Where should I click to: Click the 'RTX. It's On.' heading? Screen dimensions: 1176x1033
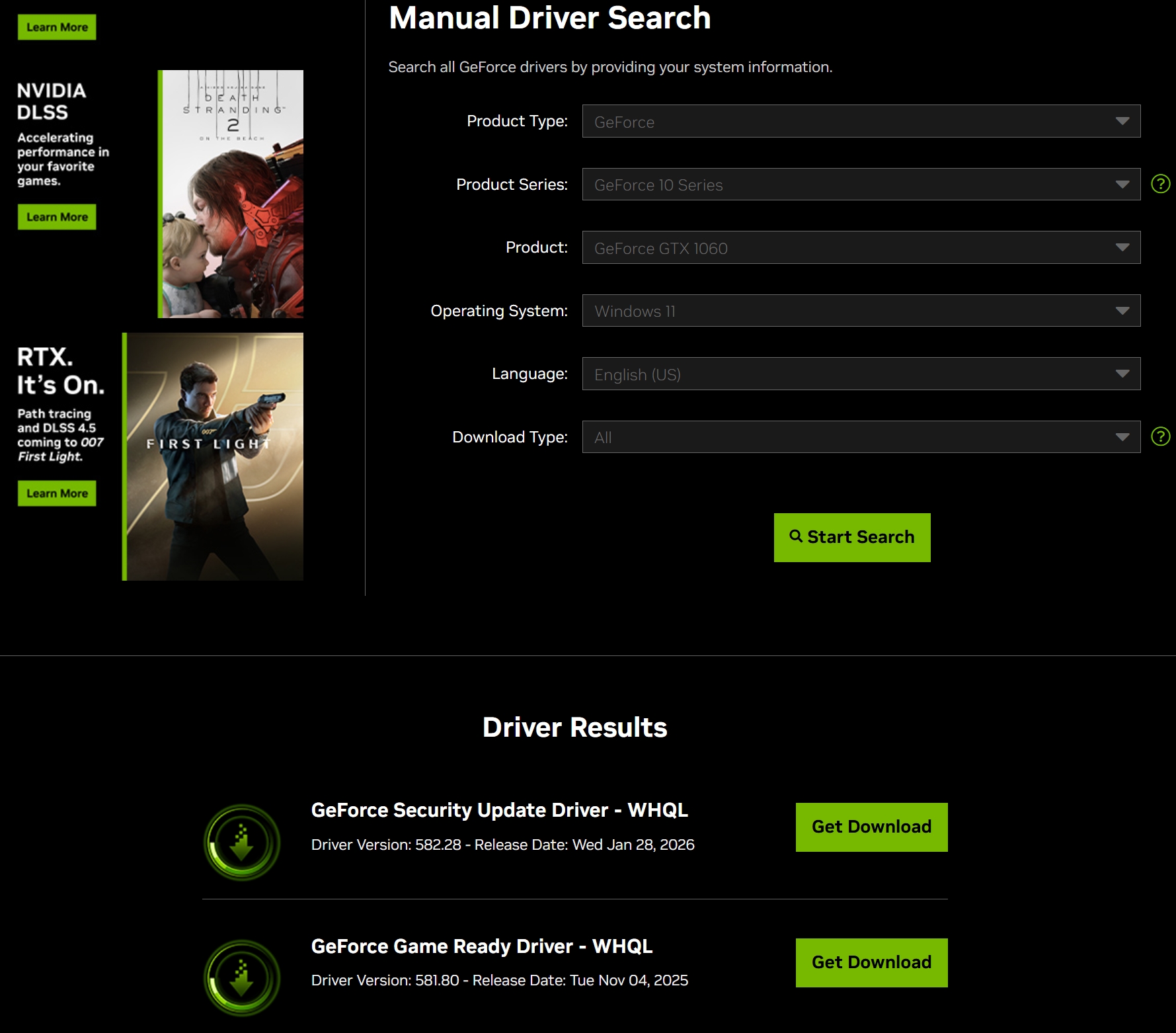click(61, 371)
